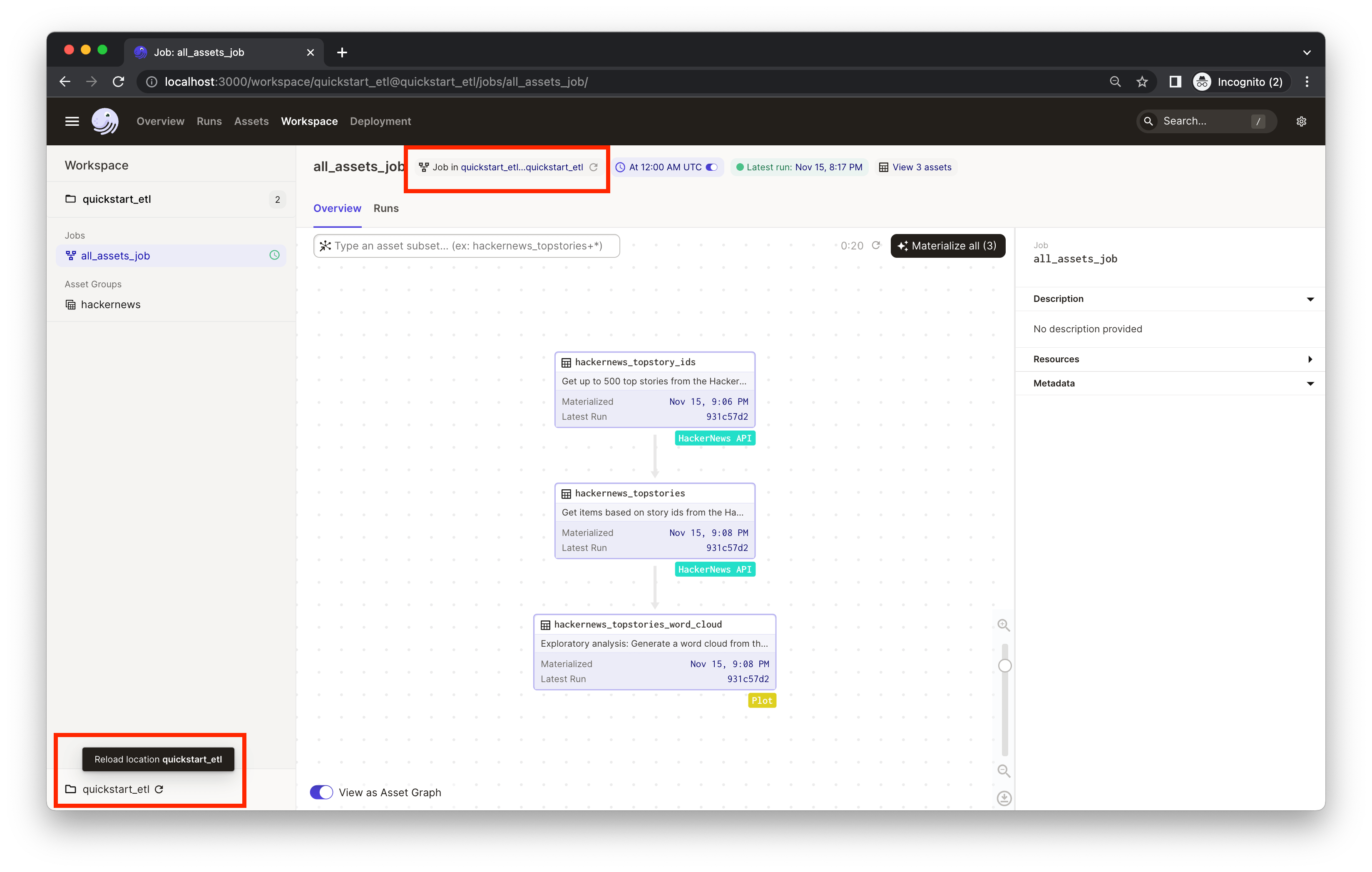Click Materialize all (3) button
The width and height of the screenshot is (1372, 872).
point(947,246)
